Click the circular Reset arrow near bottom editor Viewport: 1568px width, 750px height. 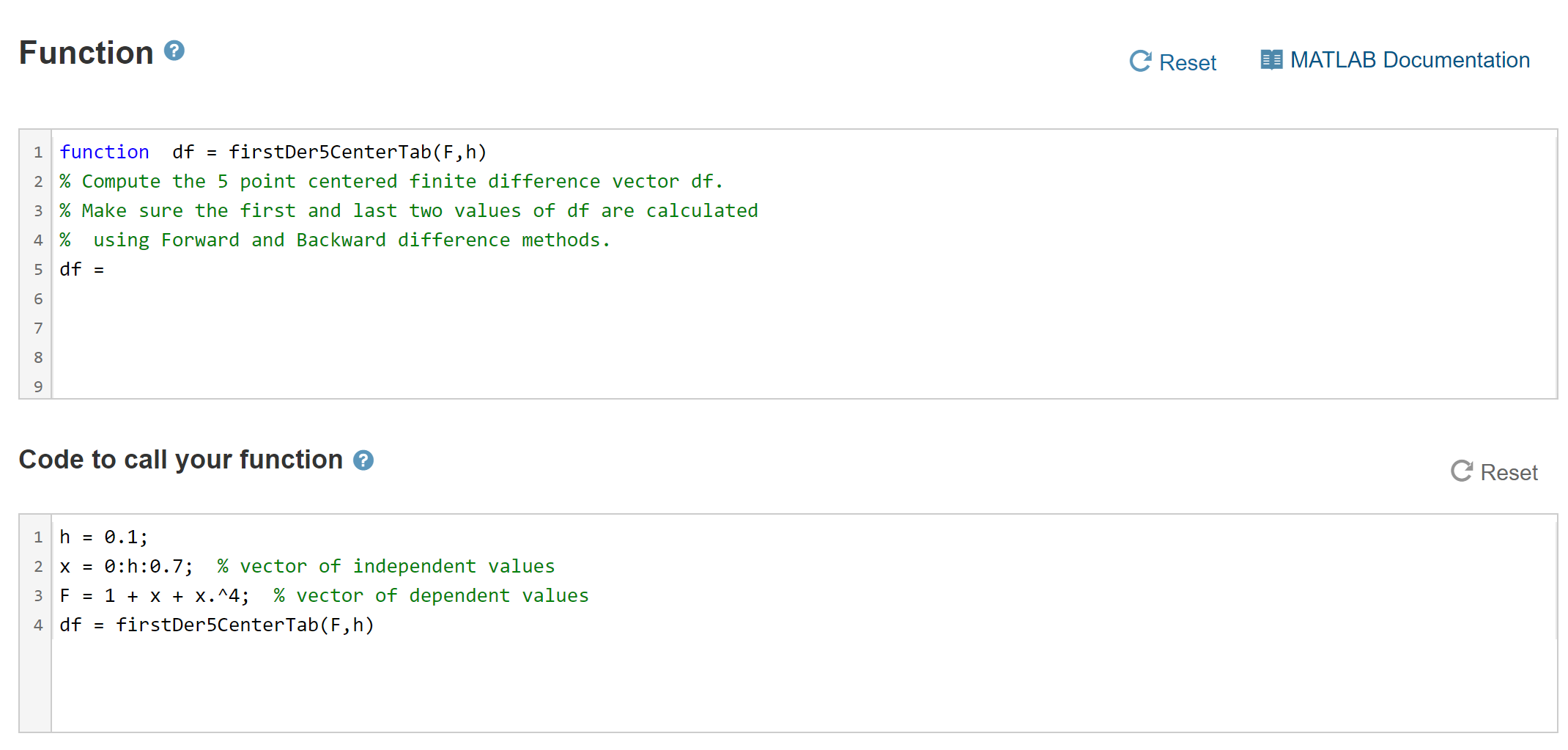pos(1462,471)
